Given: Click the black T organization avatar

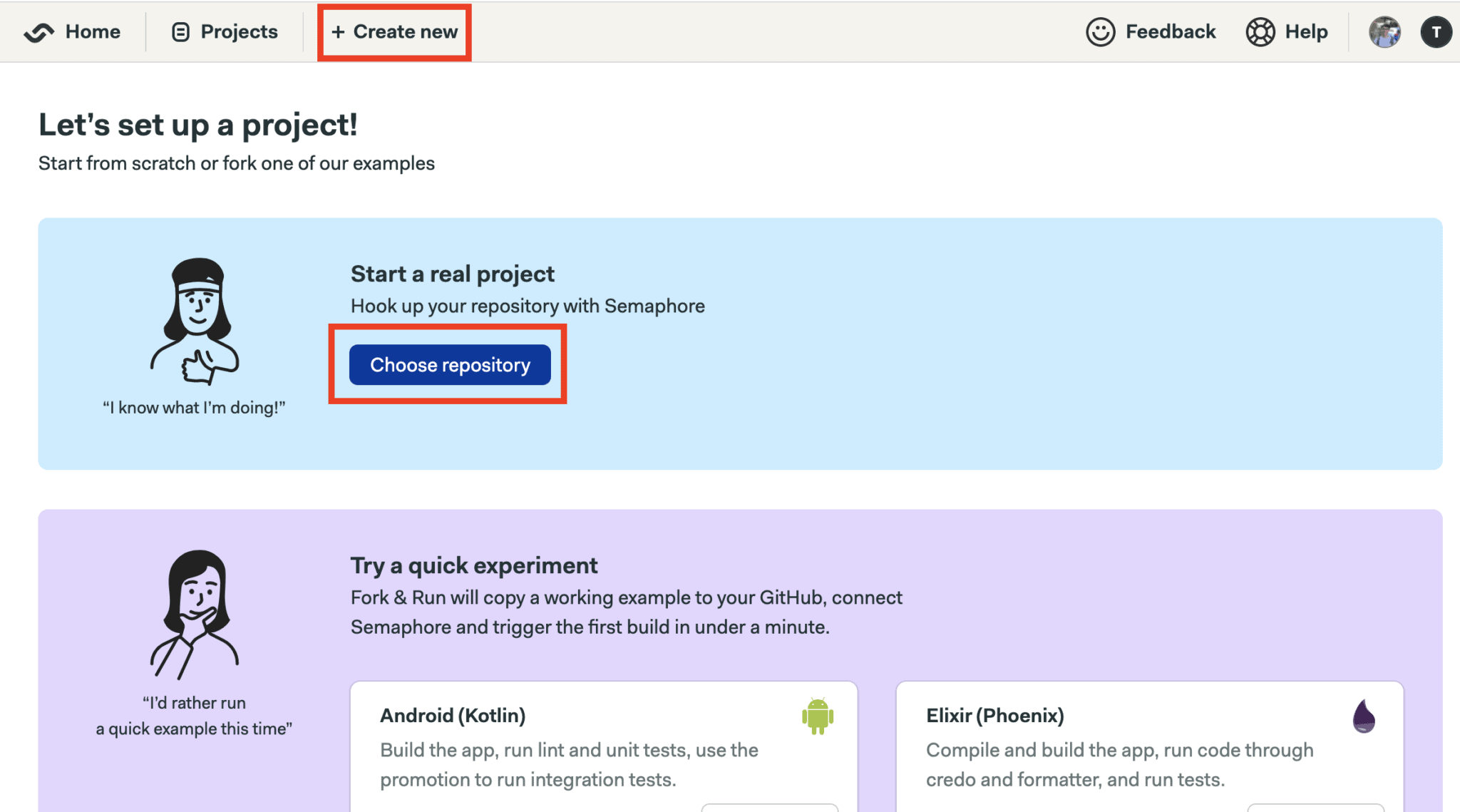Looking at the screenshot, I should [1436, 32].
